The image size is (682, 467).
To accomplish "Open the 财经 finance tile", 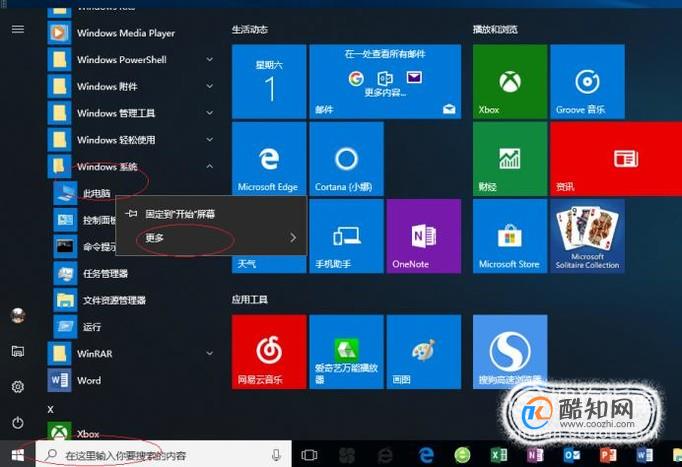I will 510,158.
